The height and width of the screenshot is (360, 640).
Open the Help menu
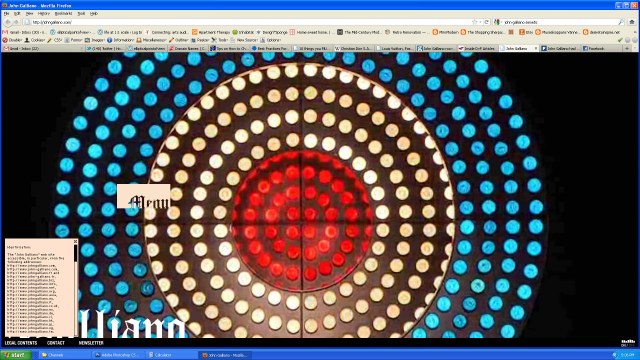pos(93,14)
